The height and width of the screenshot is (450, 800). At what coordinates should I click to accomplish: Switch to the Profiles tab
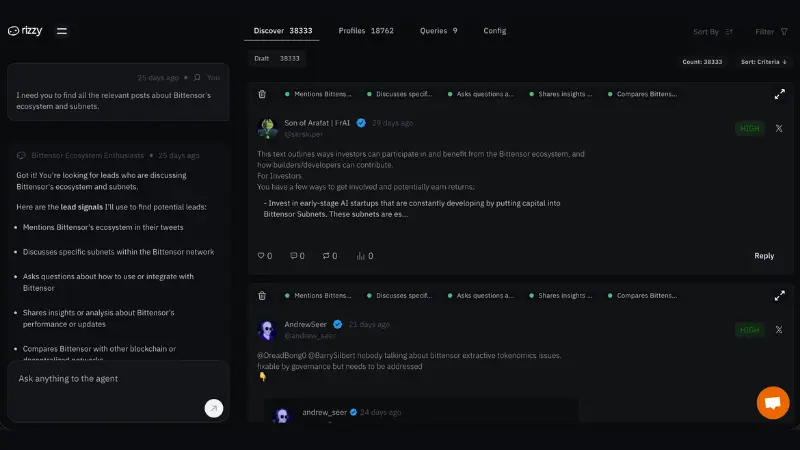click(x=366, y=31)
